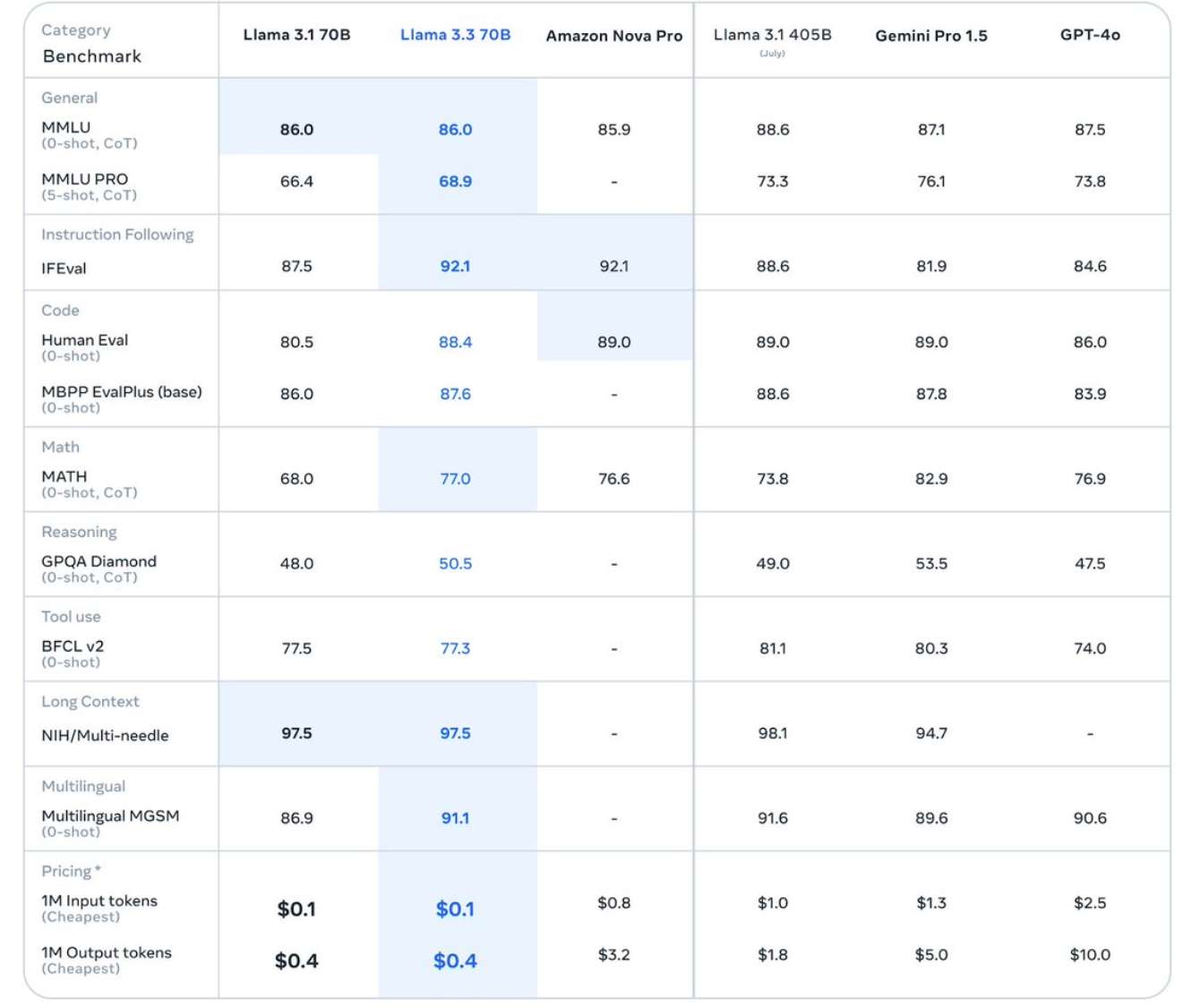Click the Gemini Pro 1.5 output price $5.0
The height and width of the screenshot is (1008, 1191).
point(931,955)
